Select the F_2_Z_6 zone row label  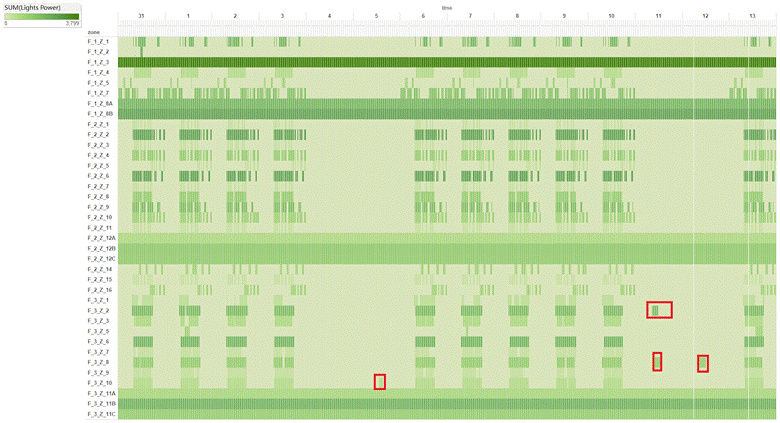point(98,176)
